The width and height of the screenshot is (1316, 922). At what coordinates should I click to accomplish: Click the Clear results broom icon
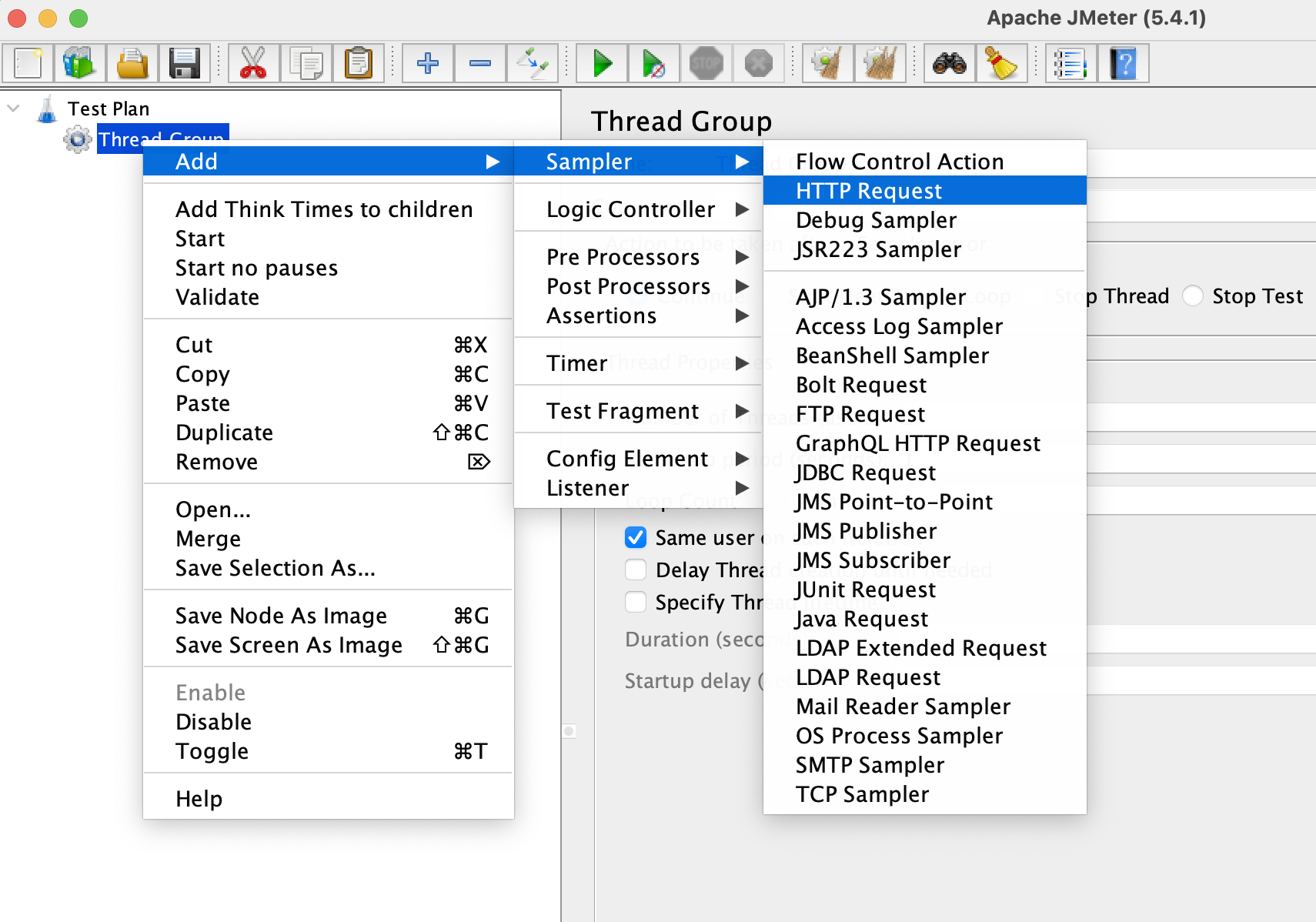827,63
